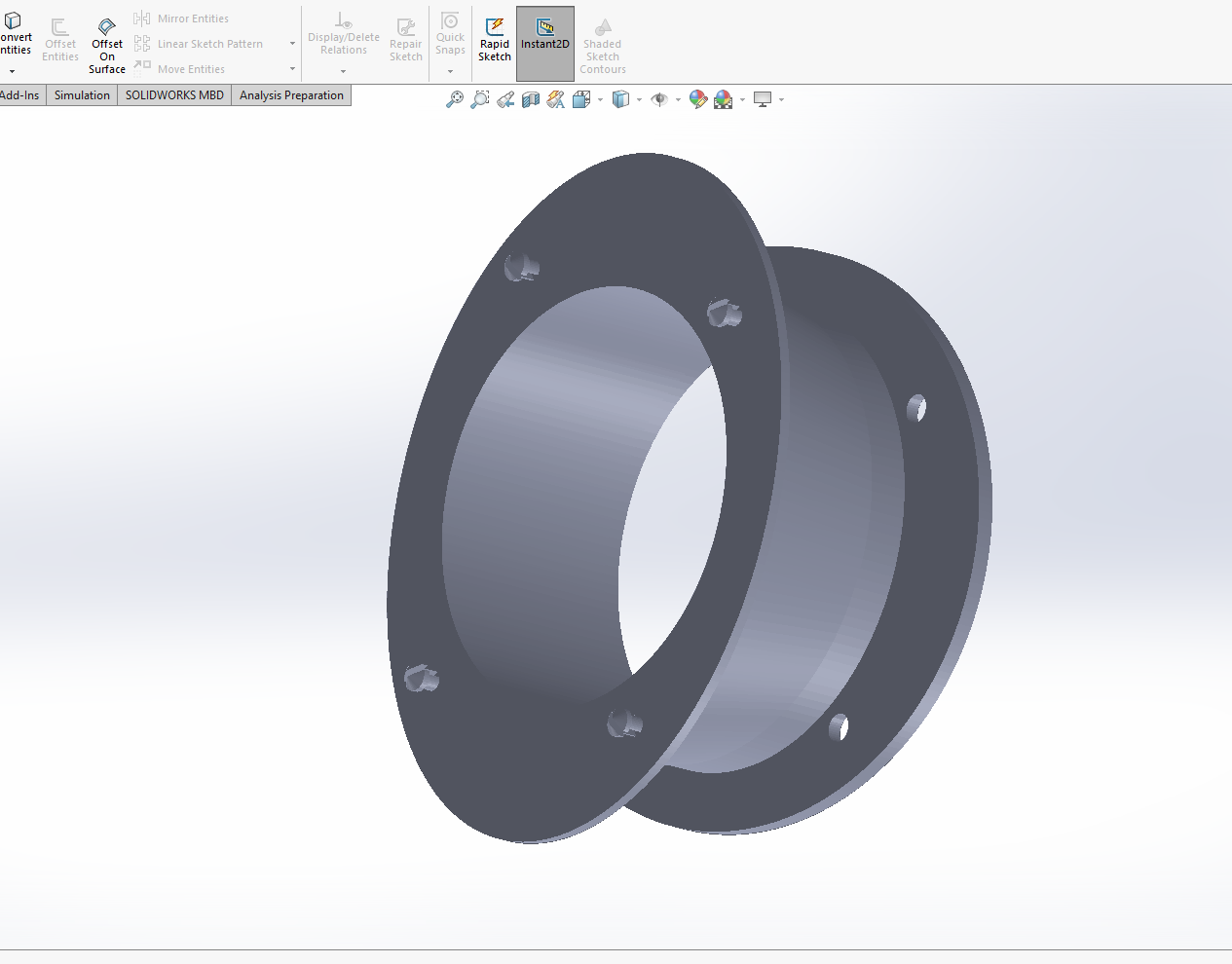Click the Repair Sketch tool
1232x964 pixels.
(406, 40)
